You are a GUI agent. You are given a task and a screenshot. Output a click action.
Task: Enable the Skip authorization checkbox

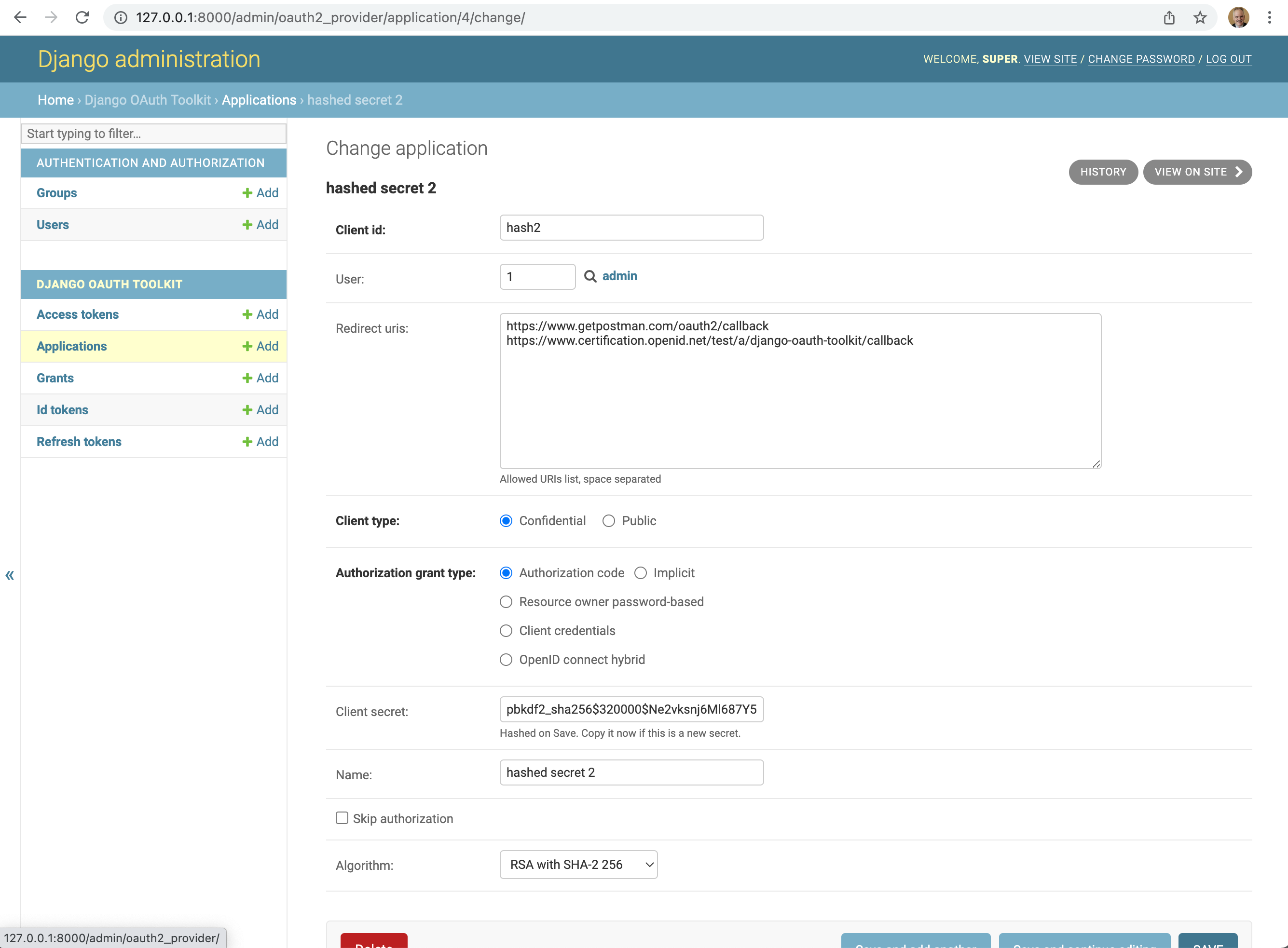tap(342, 818)
